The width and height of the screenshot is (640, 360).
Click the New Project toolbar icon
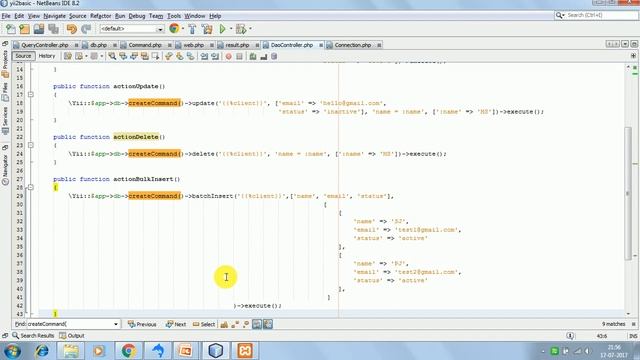24,29
